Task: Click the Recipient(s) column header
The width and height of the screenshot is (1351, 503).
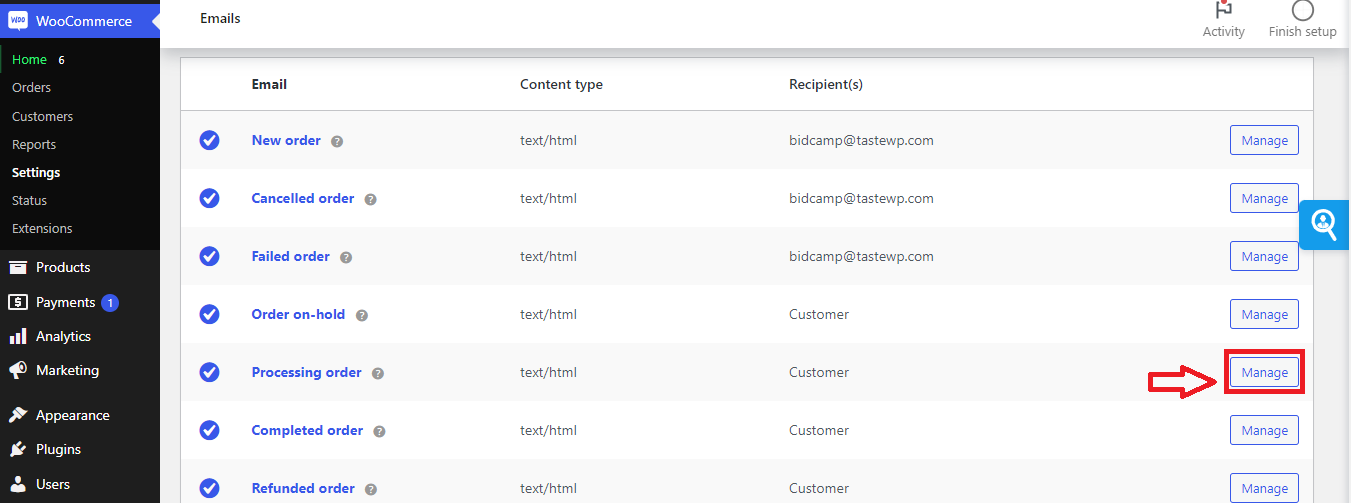Action: (x=826, y=84)
